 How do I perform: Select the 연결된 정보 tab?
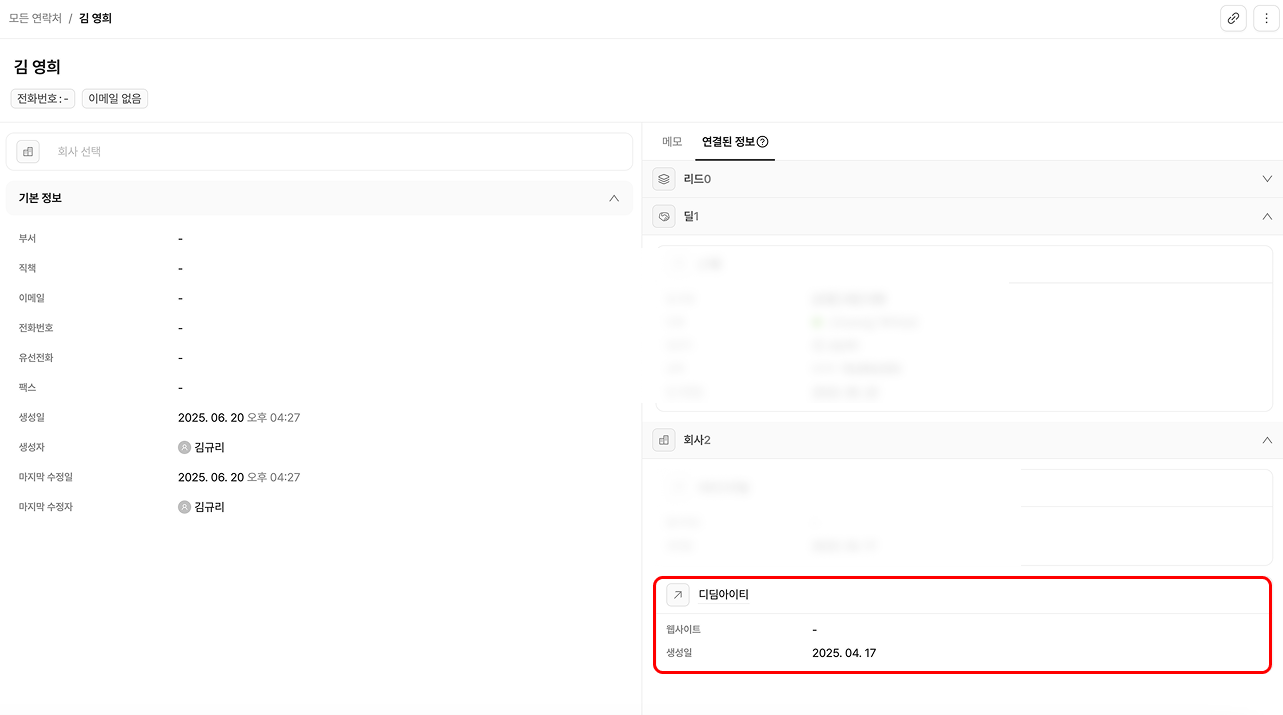[x=728, y=142]
